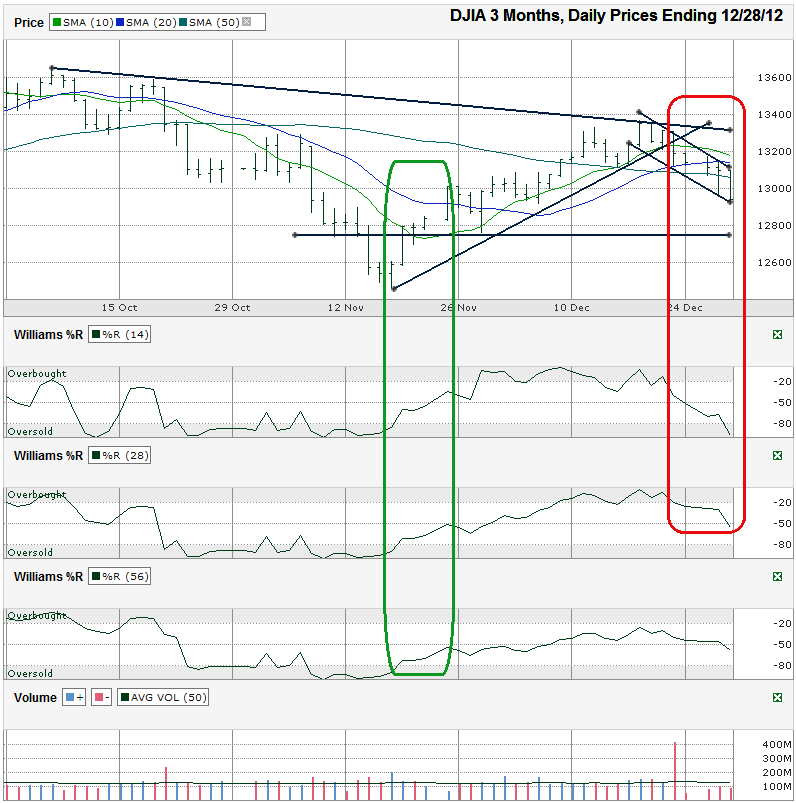Click the Volume panel label
Screen dimensions: 796x803
pos(35,698)
